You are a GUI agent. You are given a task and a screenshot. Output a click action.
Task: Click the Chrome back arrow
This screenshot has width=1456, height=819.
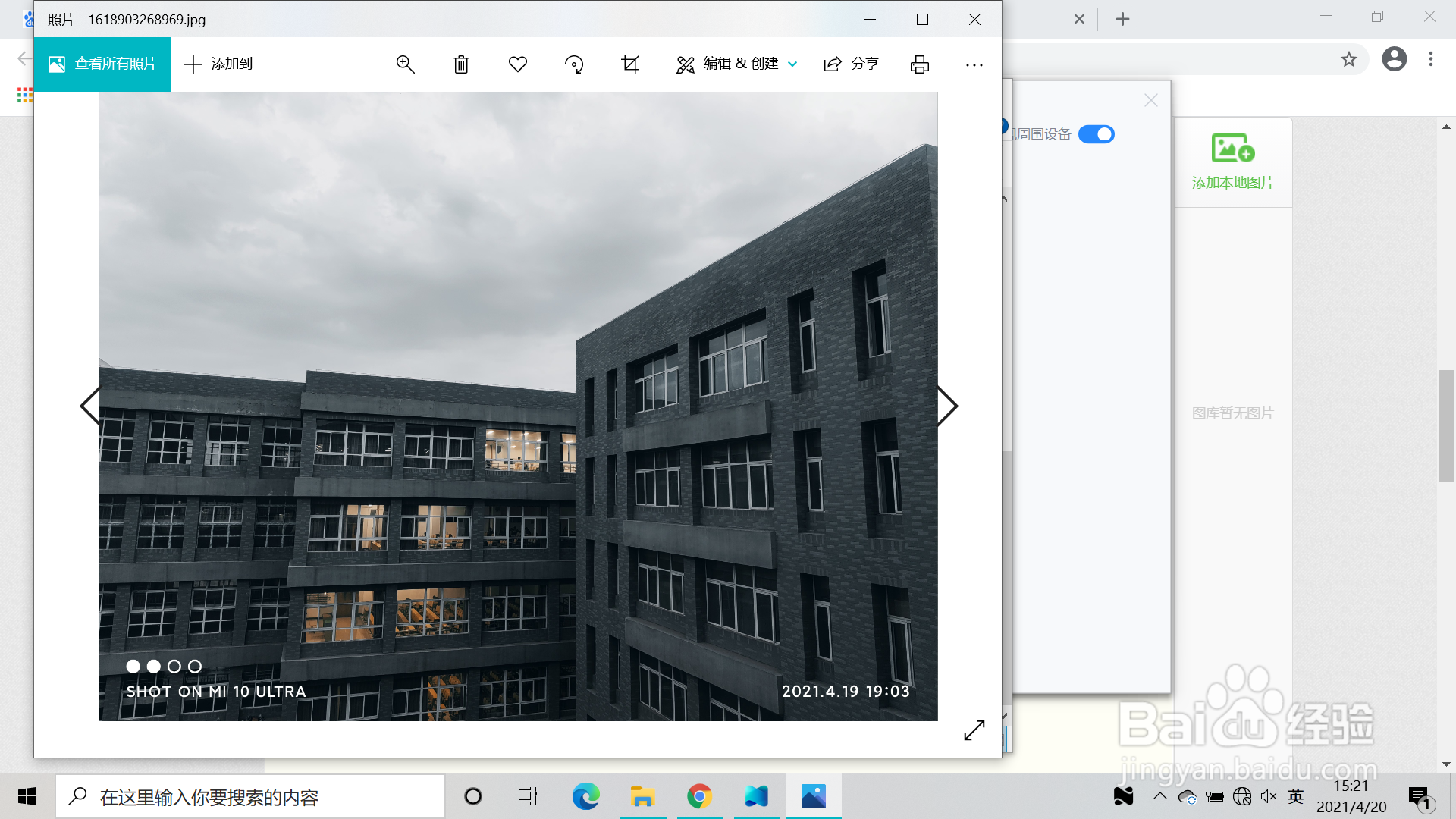tap(24, 59)
